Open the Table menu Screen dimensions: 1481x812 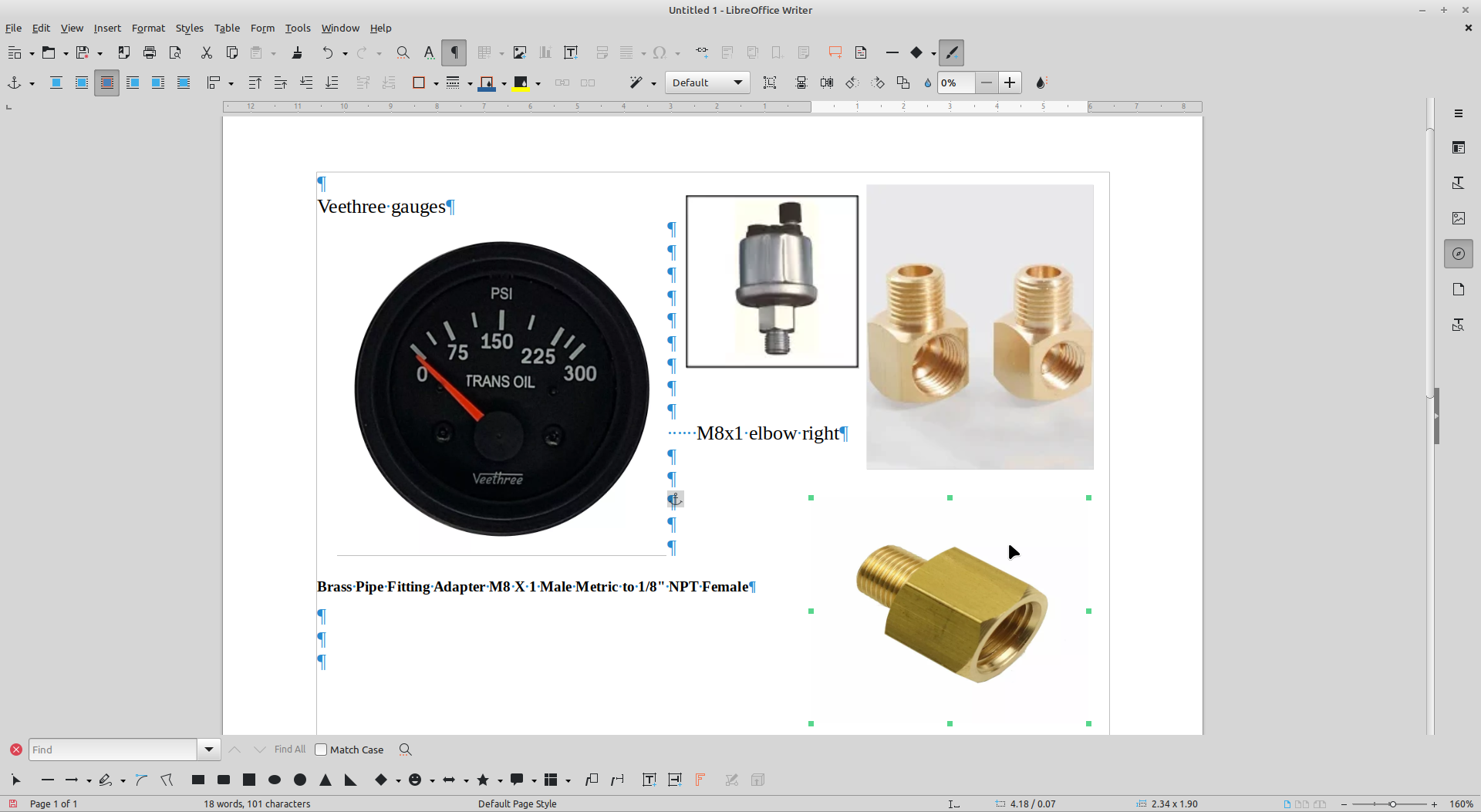(x=227, y=28)
